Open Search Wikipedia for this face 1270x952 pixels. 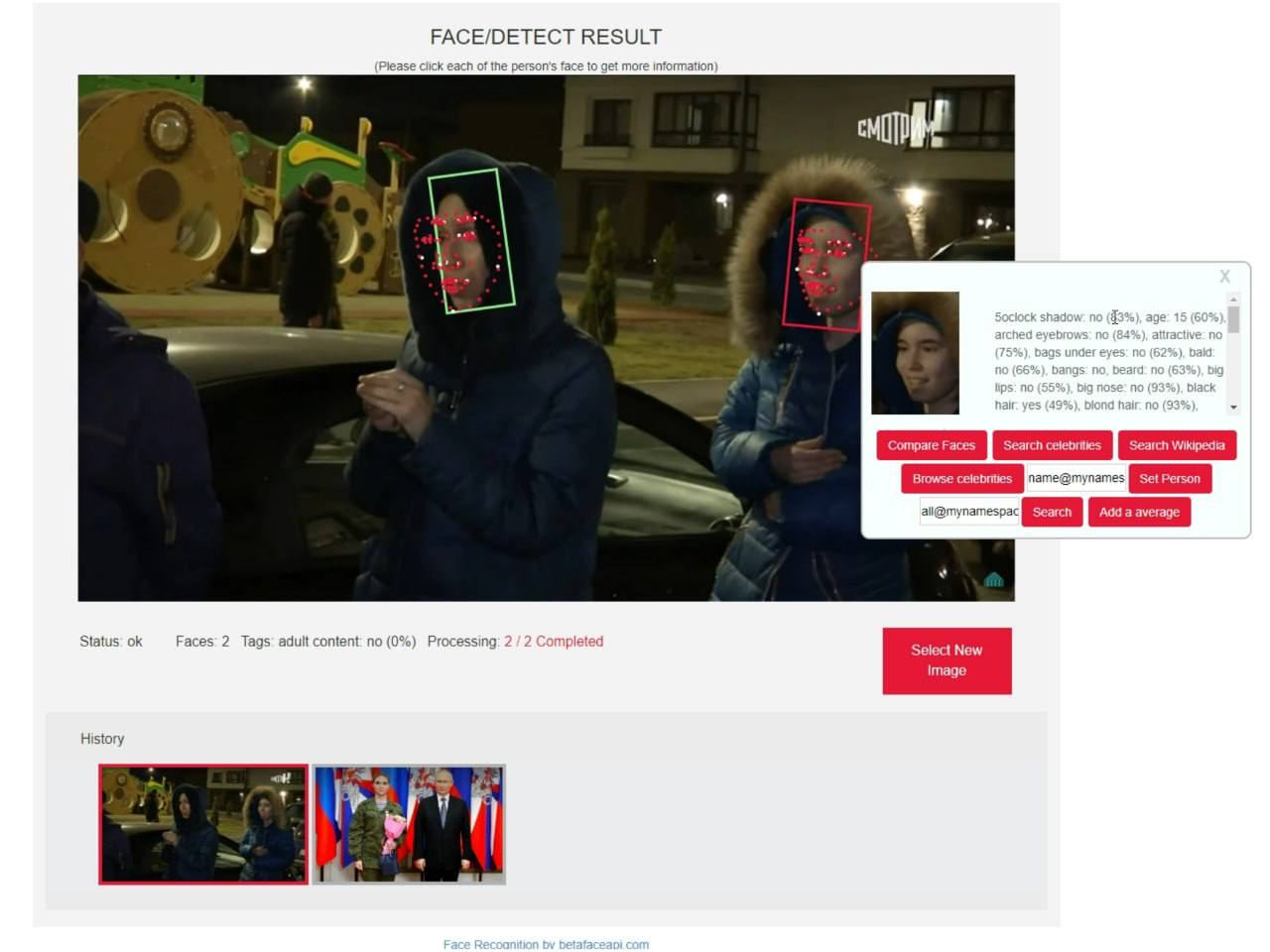click(1176, 445)
